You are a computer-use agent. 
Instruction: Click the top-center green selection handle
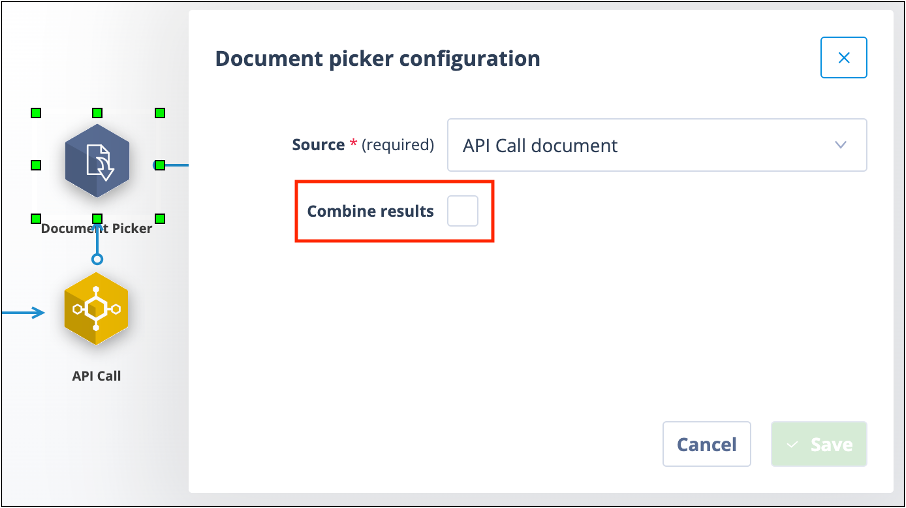click(97, 113)
